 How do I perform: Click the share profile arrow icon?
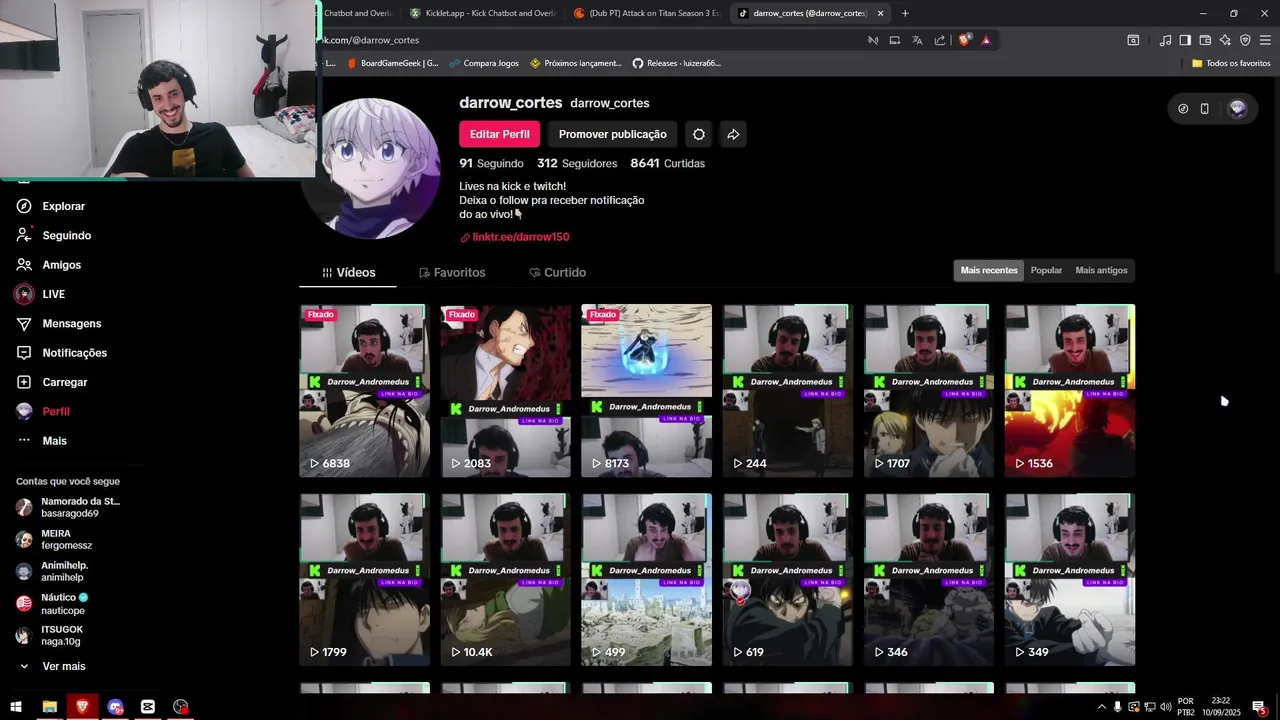click(733, 134)
